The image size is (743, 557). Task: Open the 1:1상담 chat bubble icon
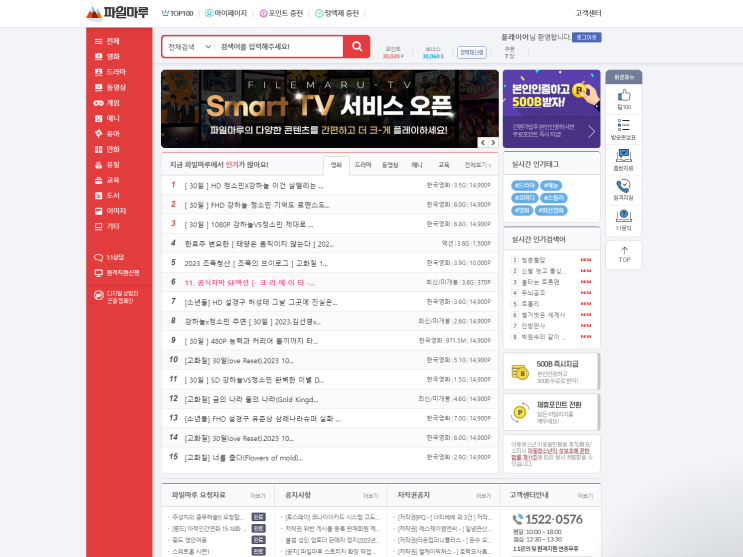coord(99,257)
